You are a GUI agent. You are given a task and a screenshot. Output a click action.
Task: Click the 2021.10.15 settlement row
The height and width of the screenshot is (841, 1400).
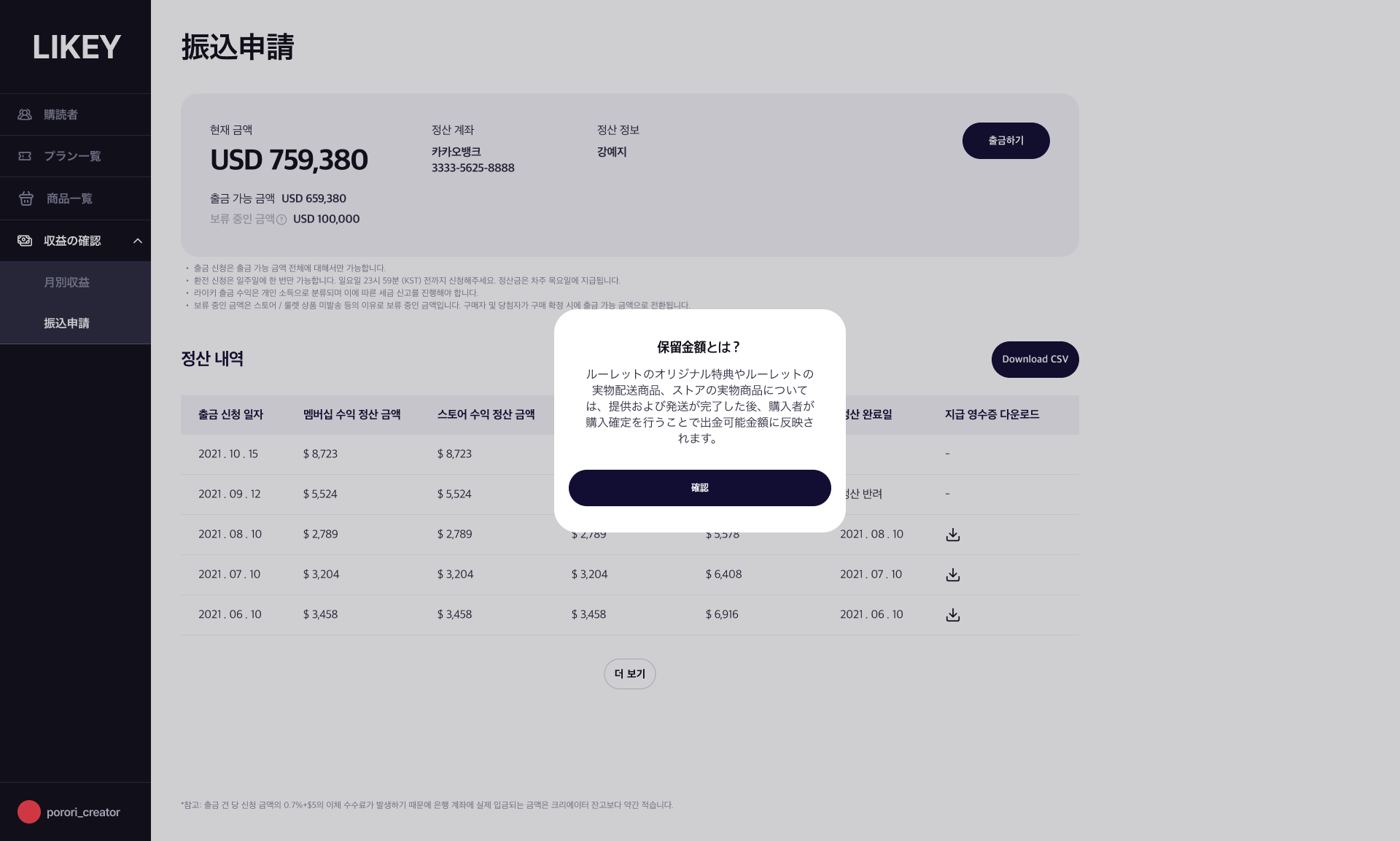[365, 454]
